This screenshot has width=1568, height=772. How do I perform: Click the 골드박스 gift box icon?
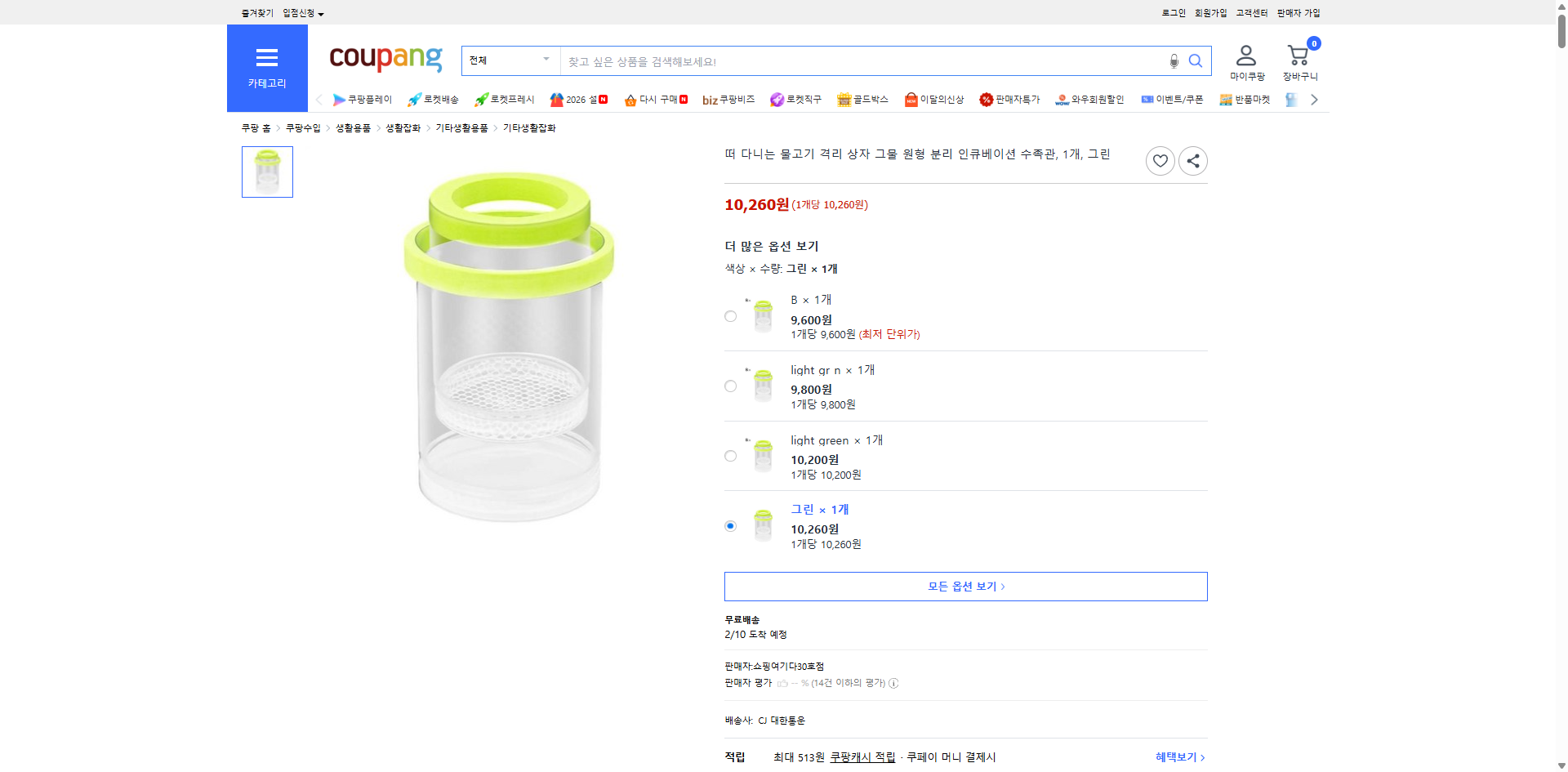844,99
